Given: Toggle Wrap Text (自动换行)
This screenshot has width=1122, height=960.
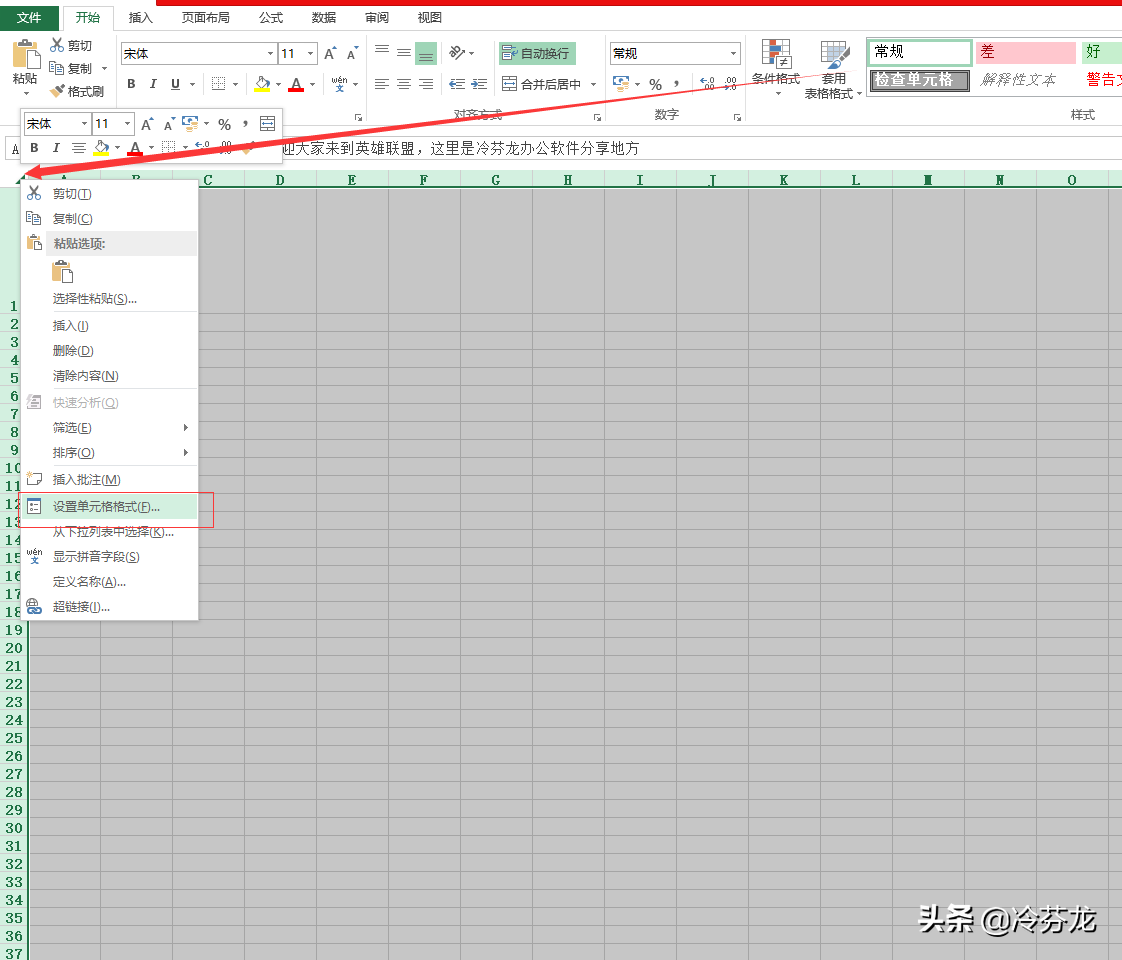Looking at the screenshot, I should (537, 54).
